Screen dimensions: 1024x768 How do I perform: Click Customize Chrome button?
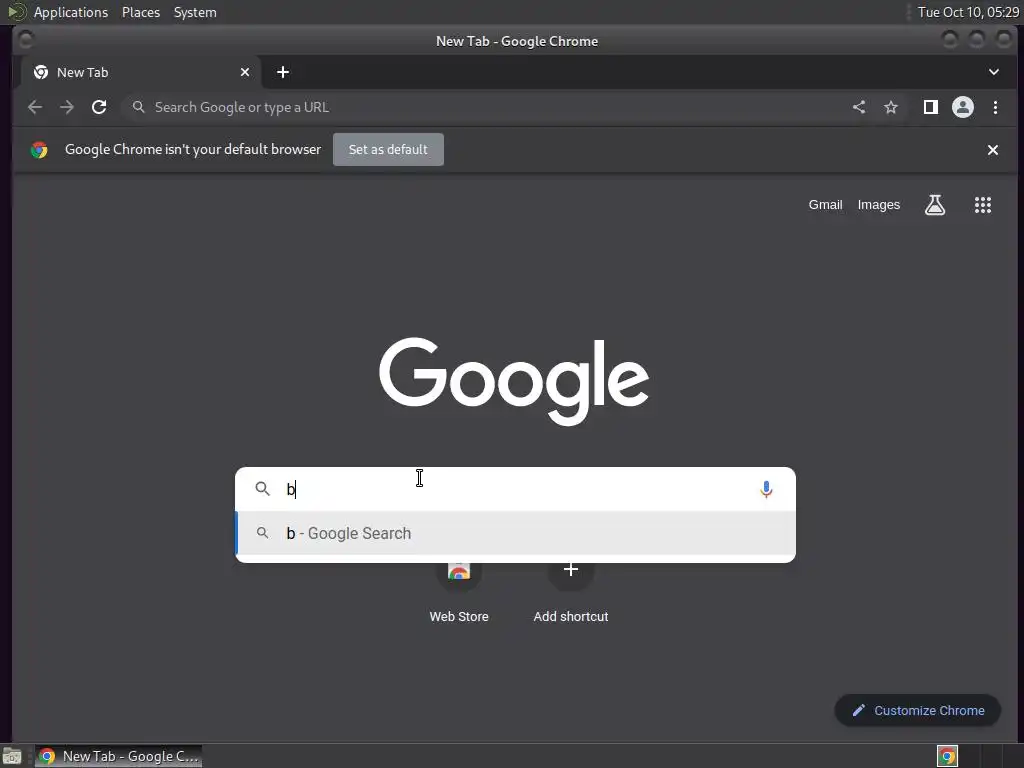click(918, 711)
